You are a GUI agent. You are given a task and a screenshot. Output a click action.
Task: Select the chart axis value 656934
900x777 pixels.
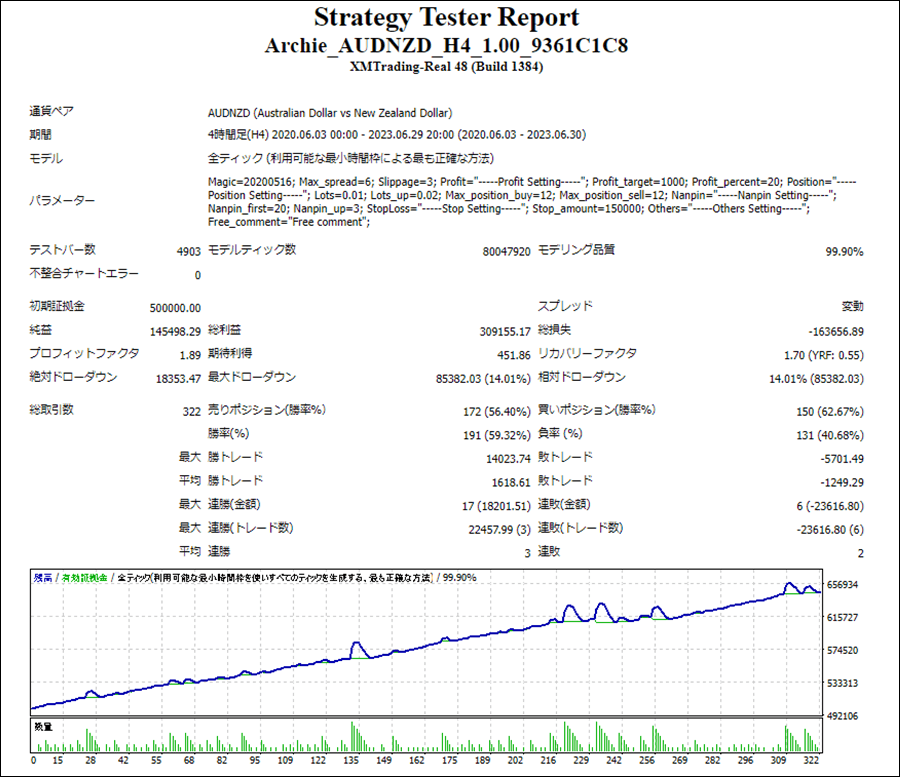843,584
